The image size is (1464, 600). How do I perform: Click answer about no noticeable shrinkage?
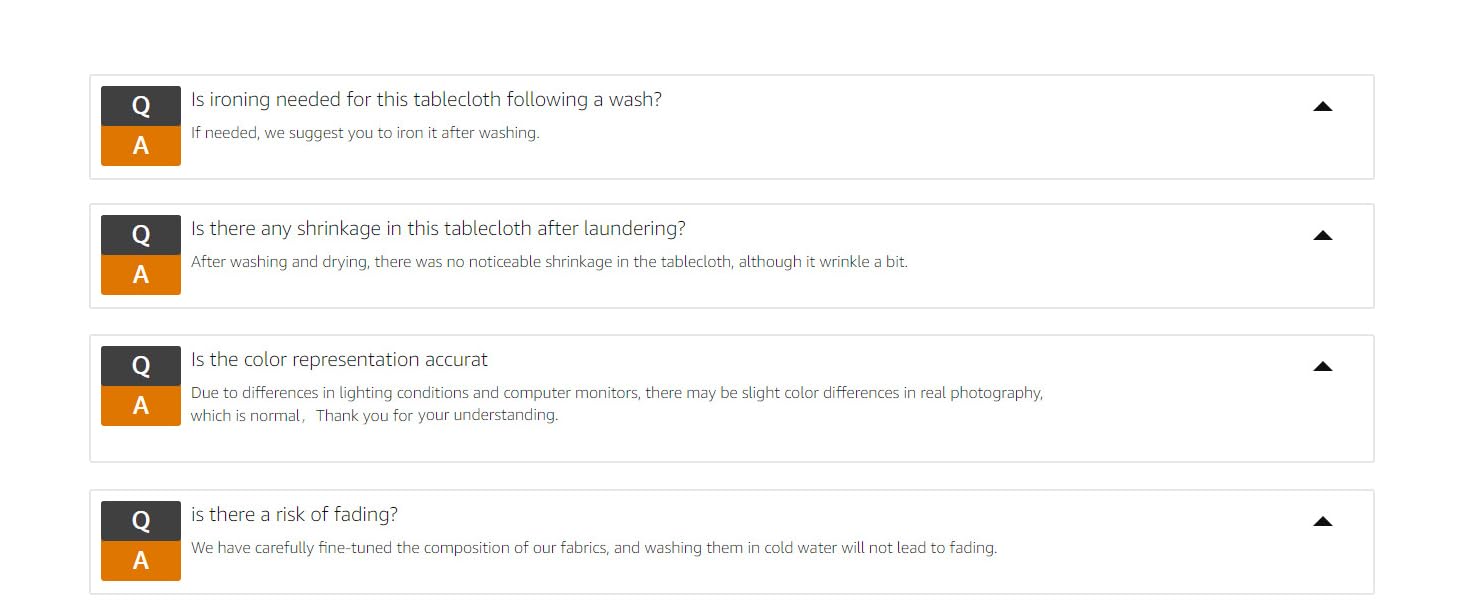click(549, 263)
